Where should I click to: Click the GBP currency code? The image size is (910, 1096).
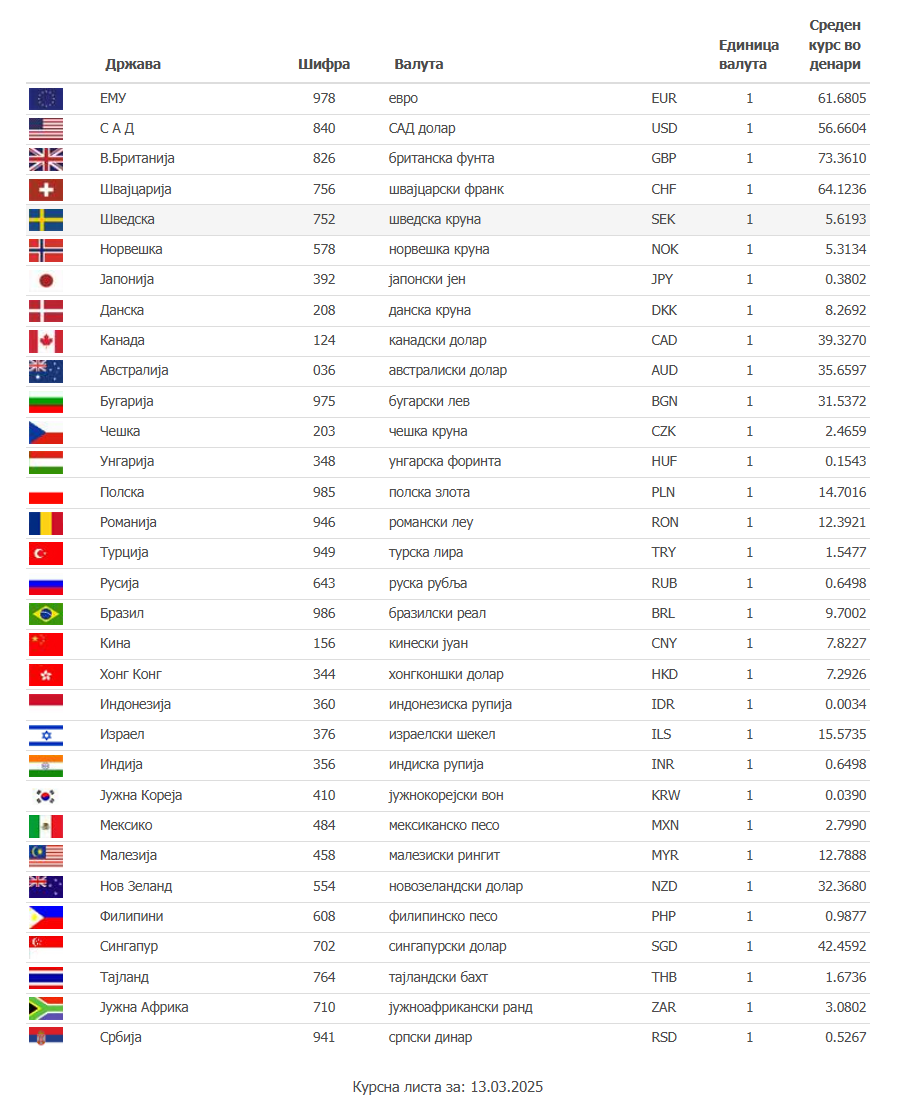pyautogui.click(x=664, y=158)
